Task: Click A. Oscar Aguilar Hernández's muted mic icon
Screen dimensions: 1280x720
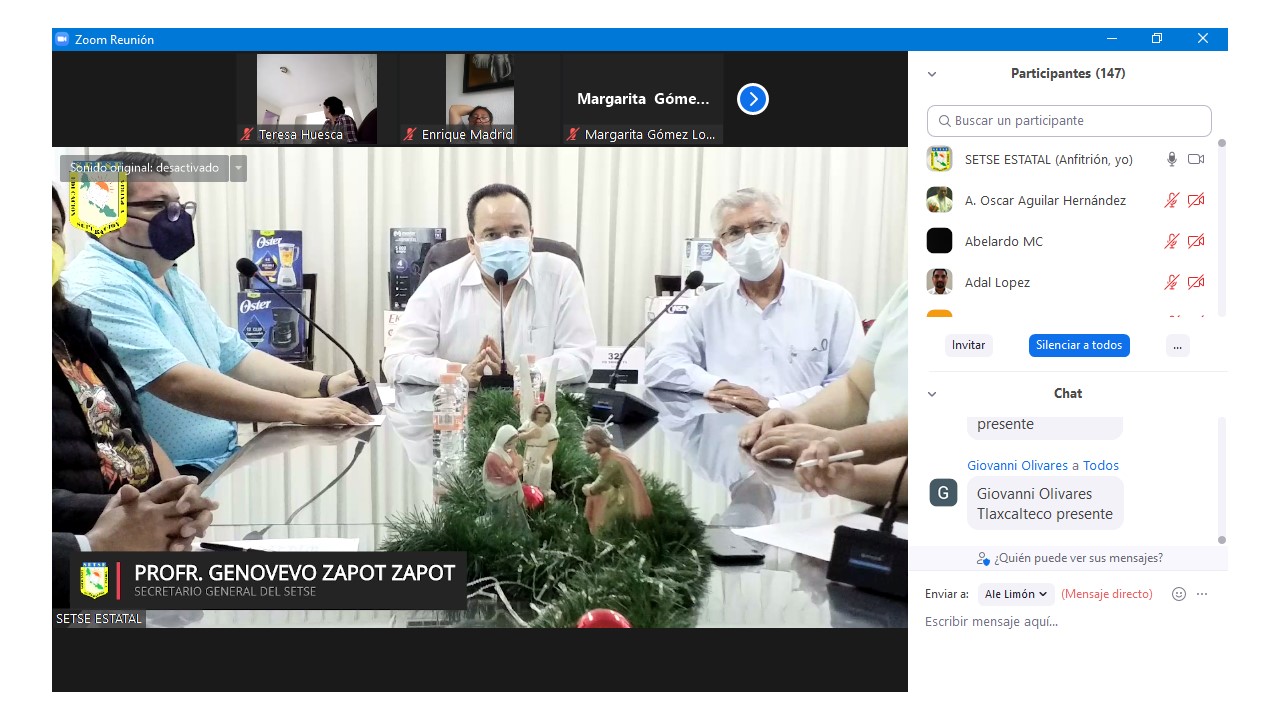Action: point(1171,200)
